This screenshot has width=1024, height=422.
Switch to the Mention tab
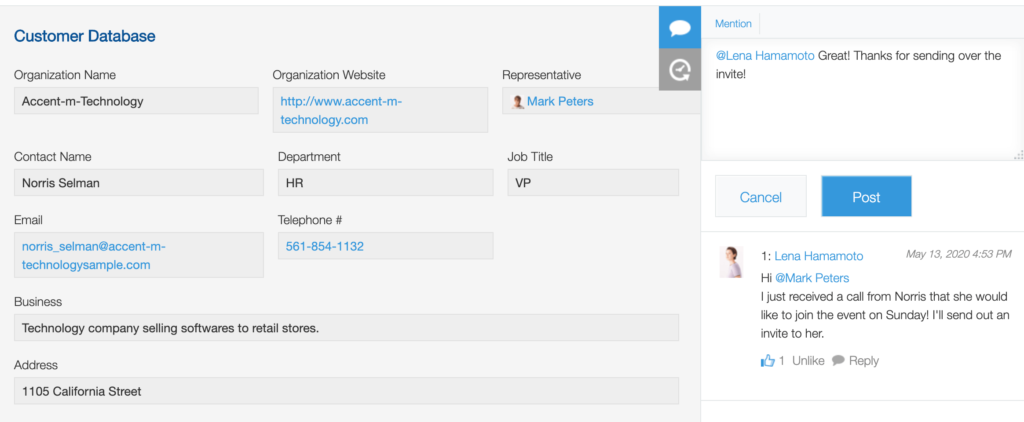[733, 23]
